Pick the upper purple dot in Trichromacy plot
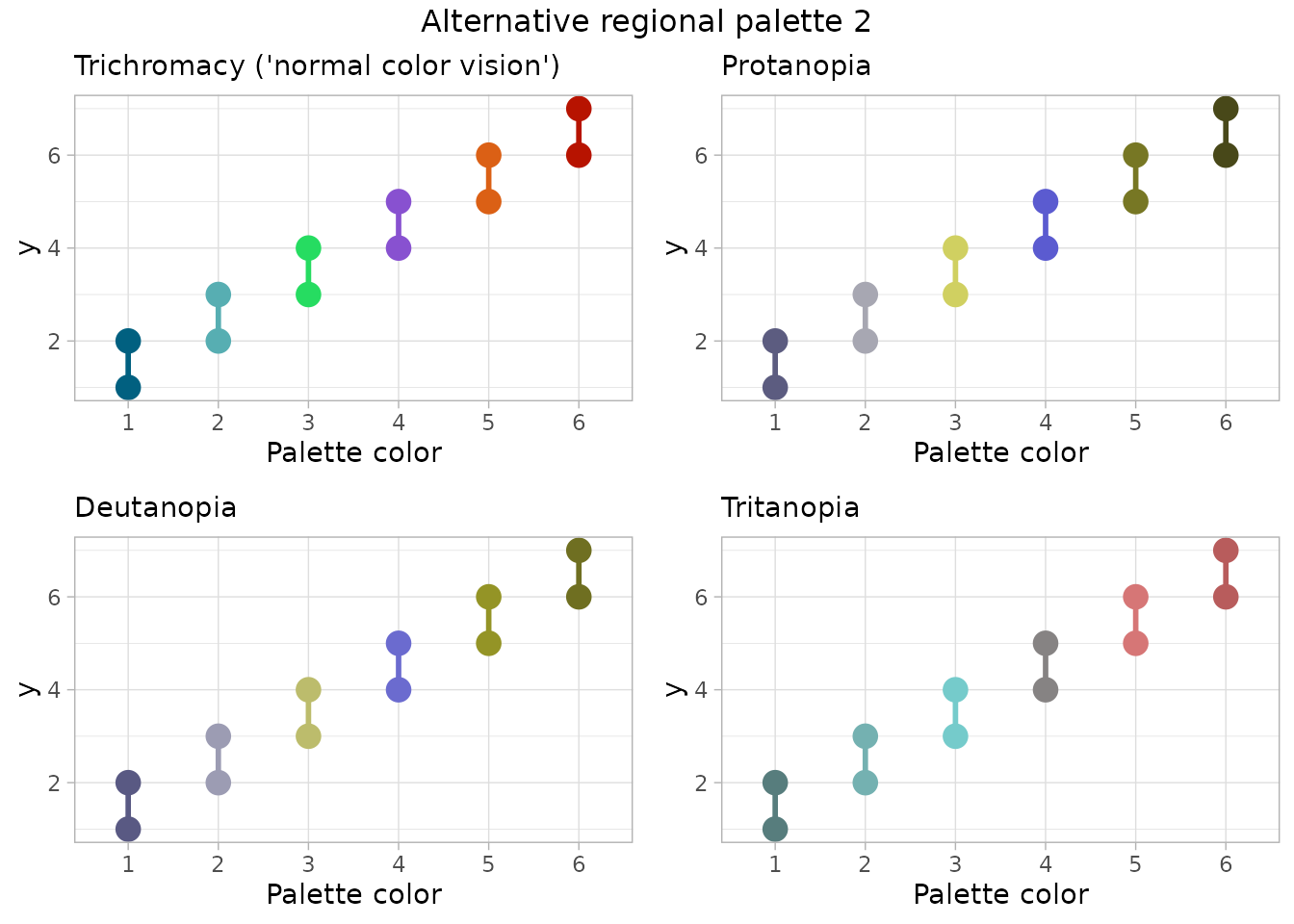 (x=399, y=202)
